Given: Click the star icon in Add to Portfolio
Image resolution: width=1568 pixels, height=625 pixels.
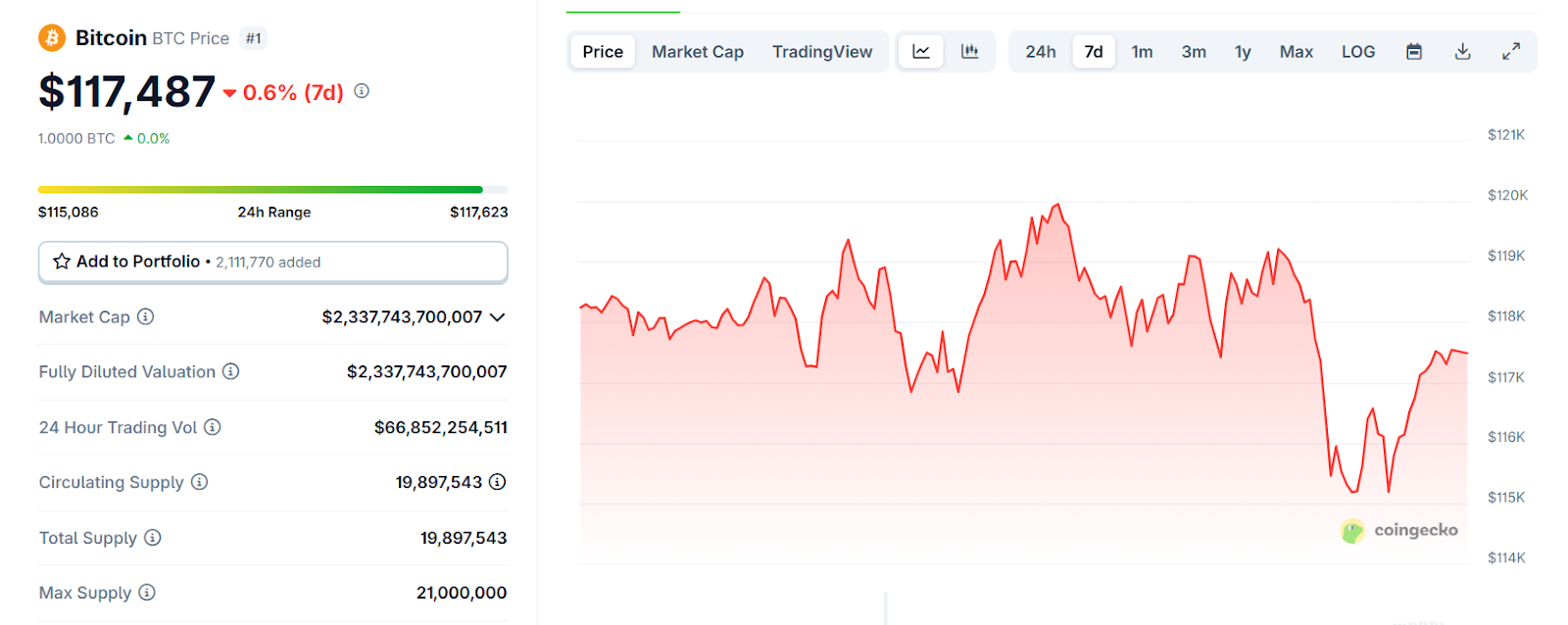Looking at the screenshot, I should click(x=62, y=262).
